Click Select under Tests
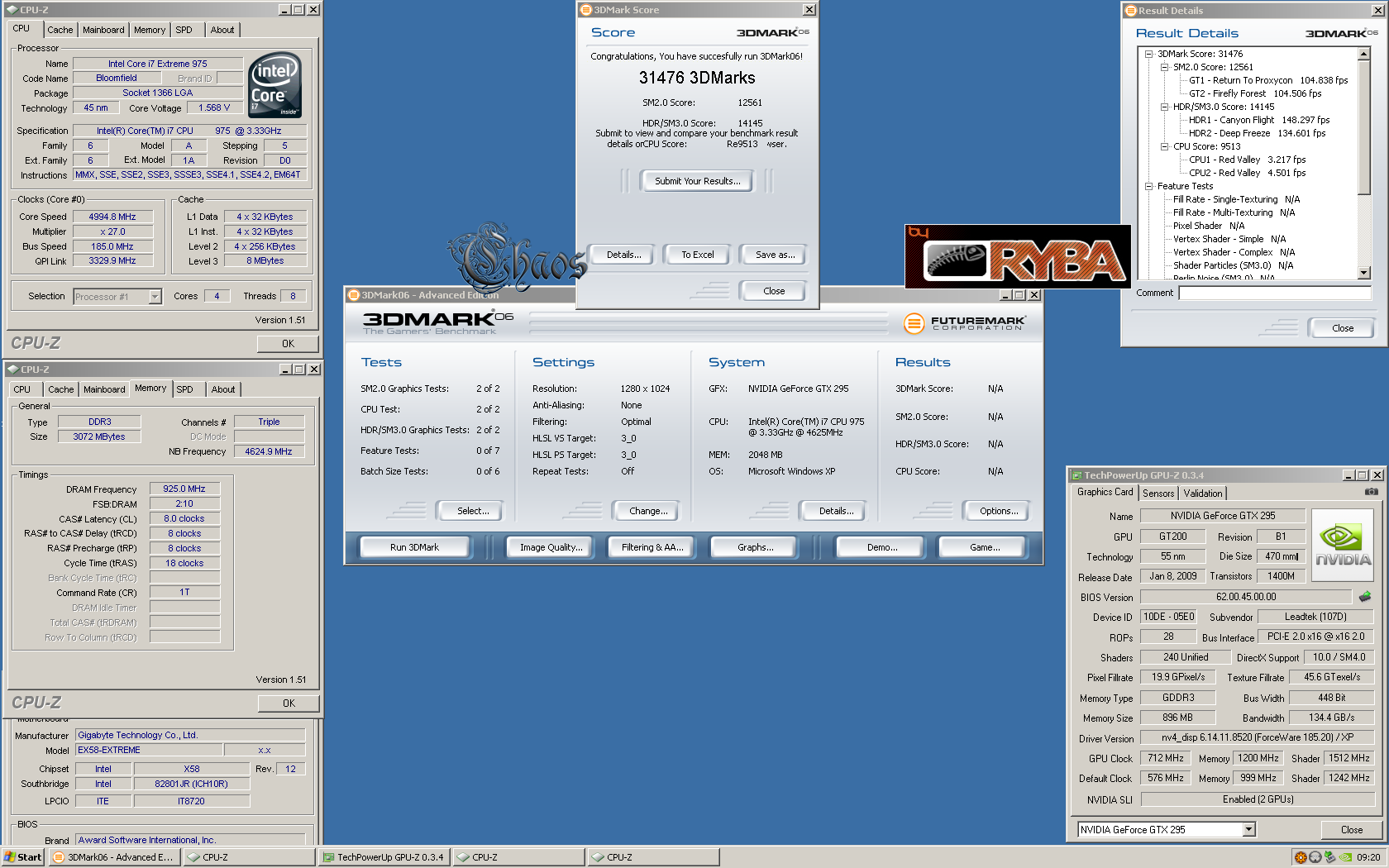 pyautogui.click(x=472, y=511)
